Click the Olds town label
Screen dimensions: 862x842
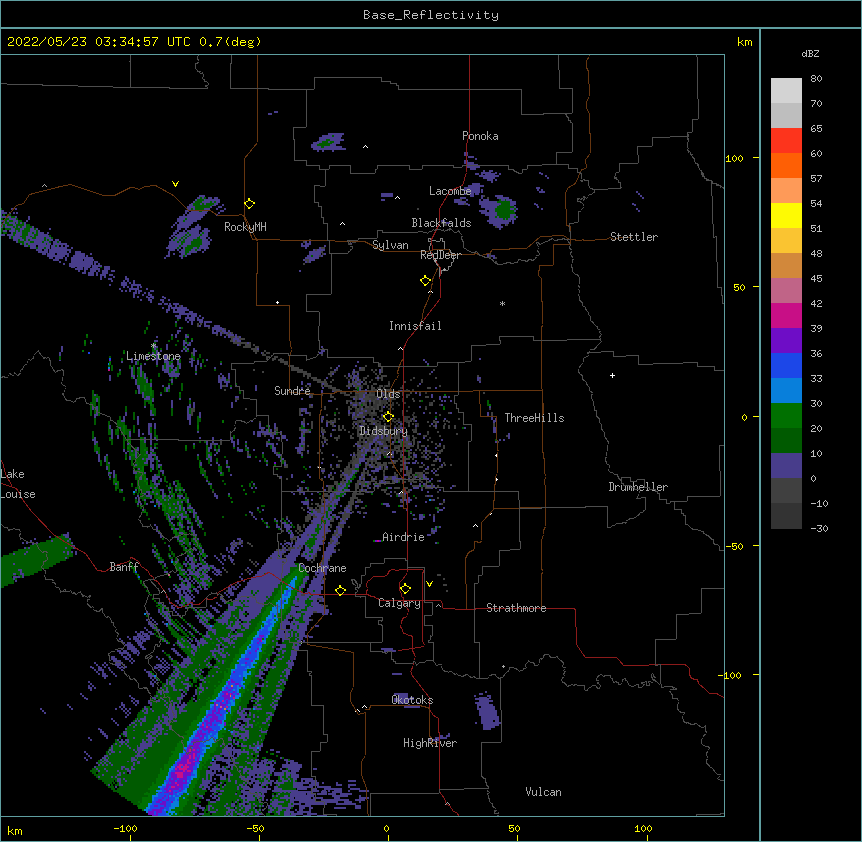[x=388, y=394]
